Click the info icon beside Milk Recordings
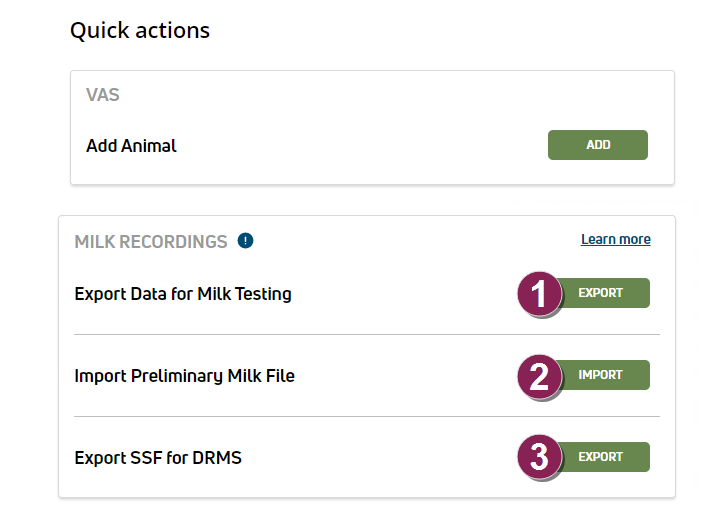 tap(246, 241)
